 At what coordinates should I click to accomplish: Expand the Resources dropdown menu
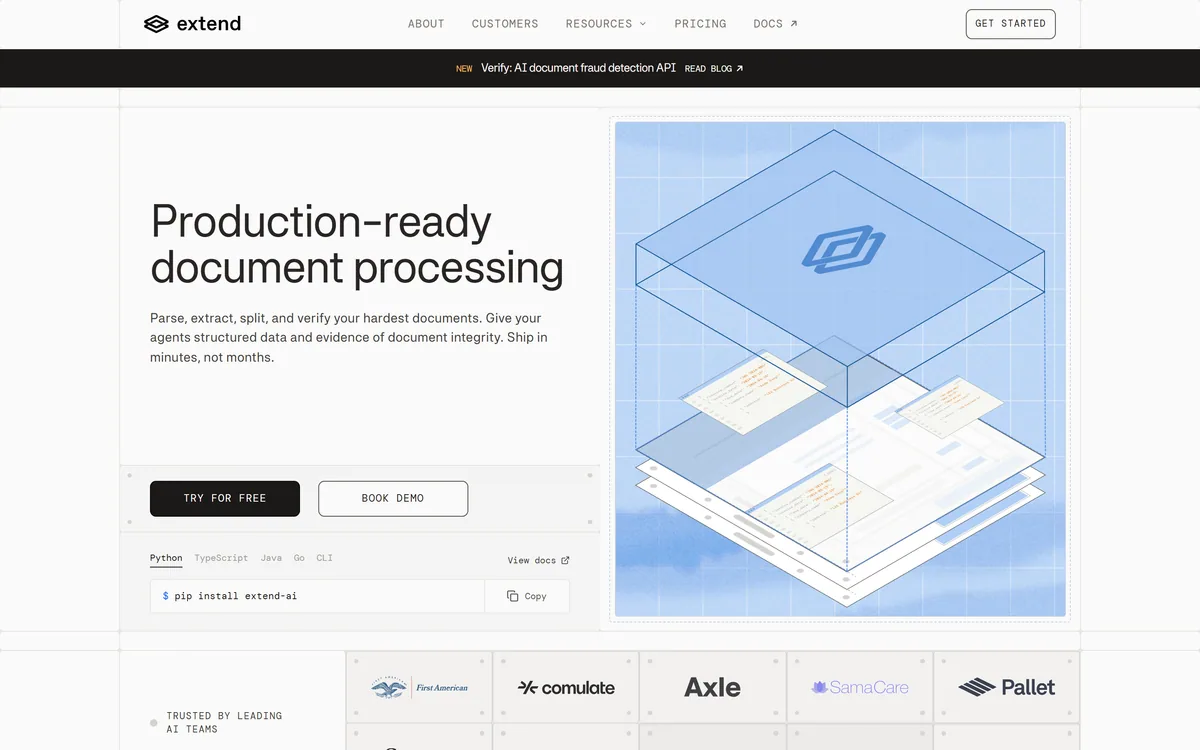click(606, 24)
